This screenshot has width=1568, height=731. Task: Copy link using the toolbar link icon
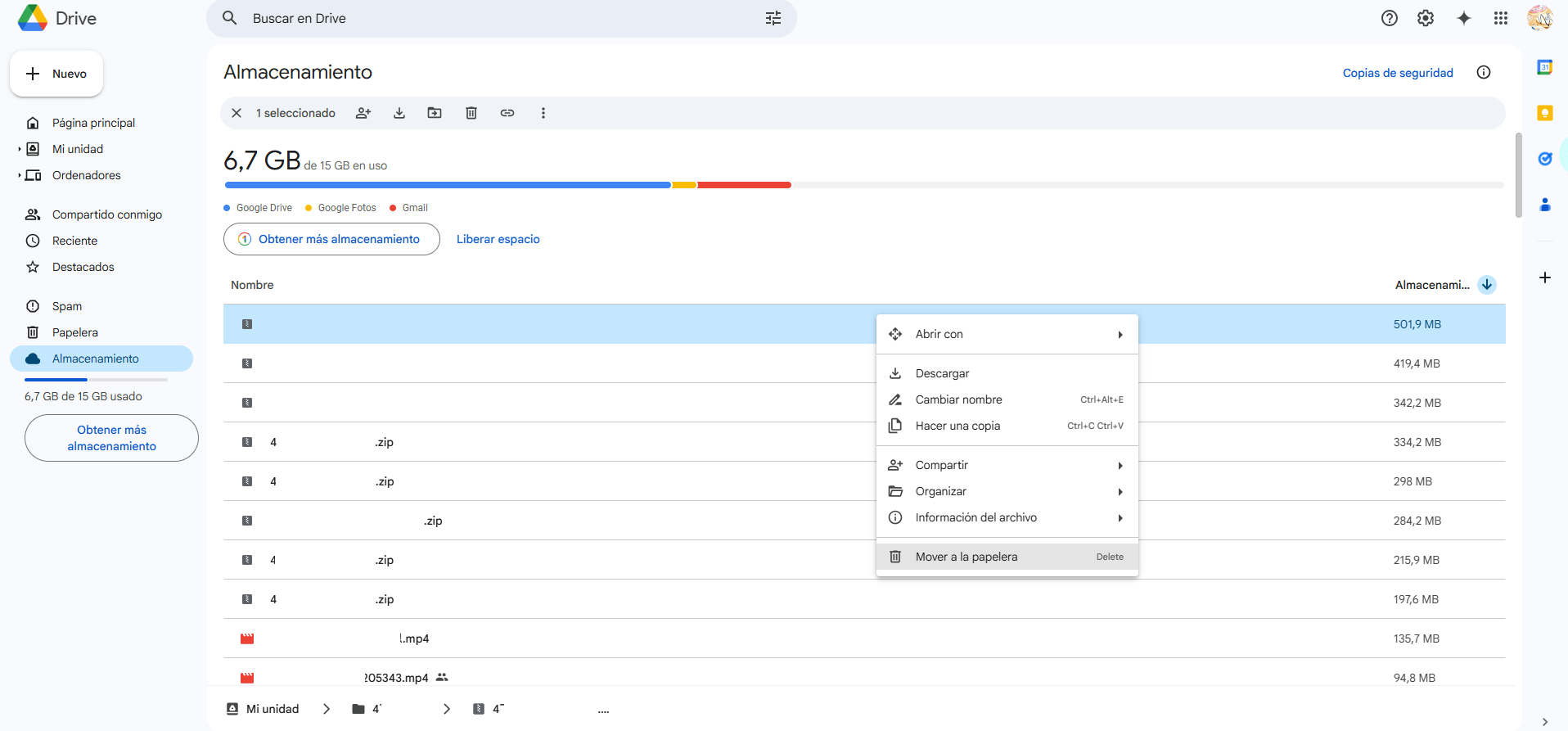507,113
